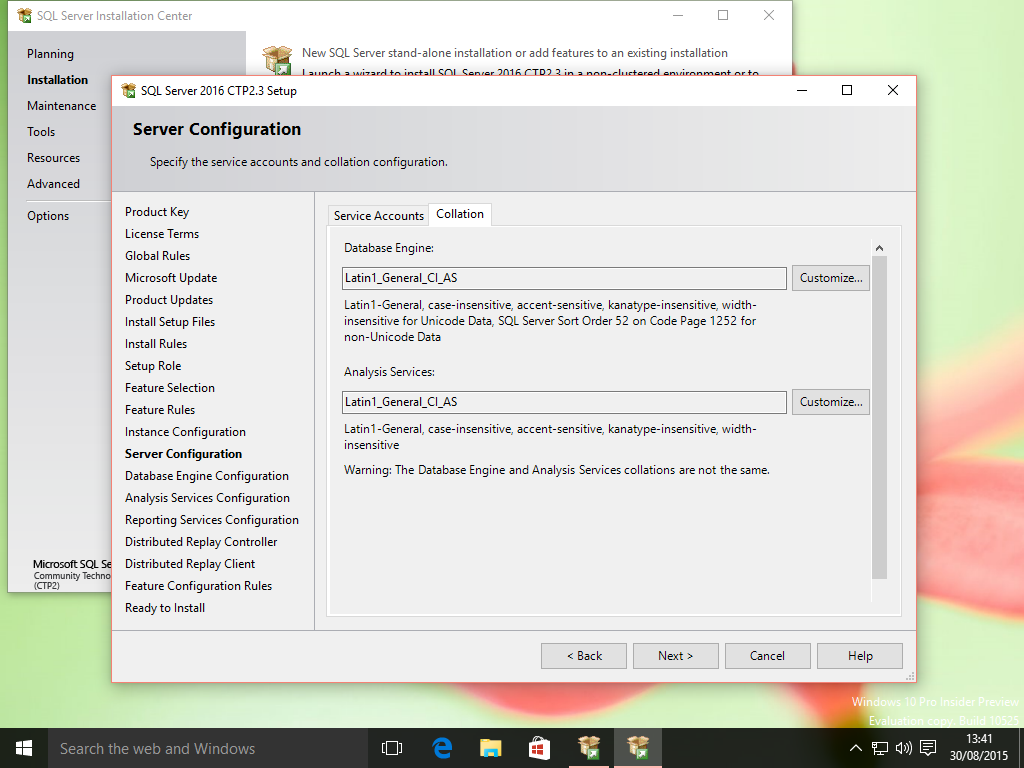
Task: Click the Database Engine collation text field
Action: (x=564, y=278)
